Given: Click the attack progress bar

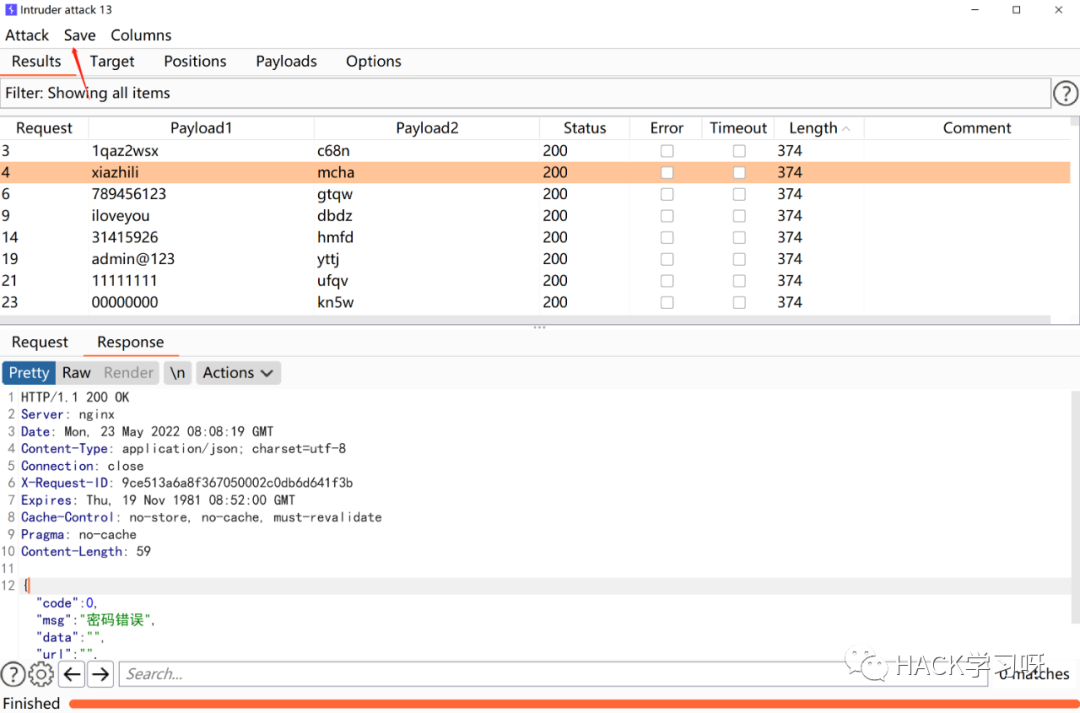Looking at the screenshot, I should click(x=573, y=703).
